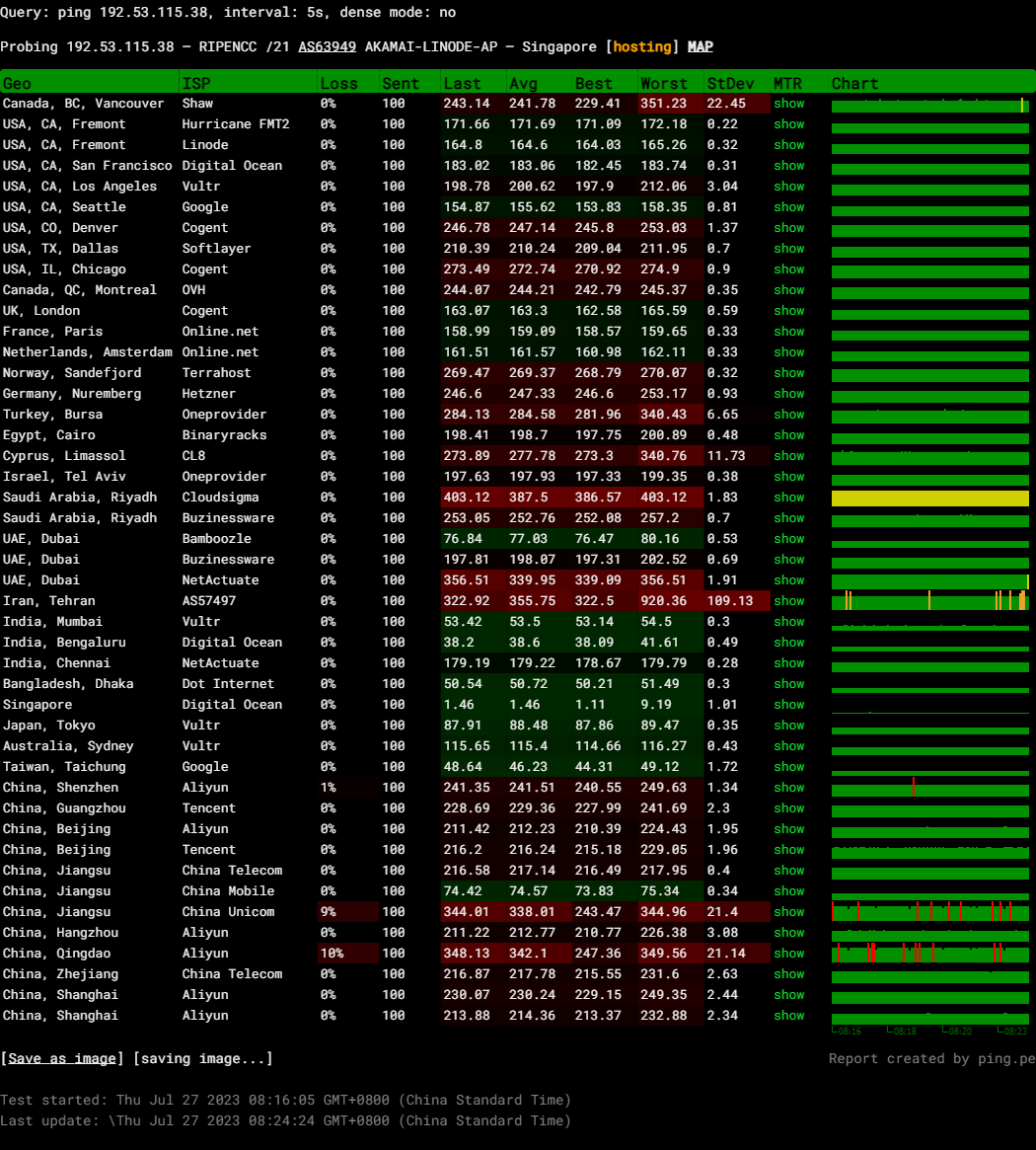The width and height of the screenshot is (1036, 1150).
Task: Show MTR for Taichung Google row
Action: (789, 766)
